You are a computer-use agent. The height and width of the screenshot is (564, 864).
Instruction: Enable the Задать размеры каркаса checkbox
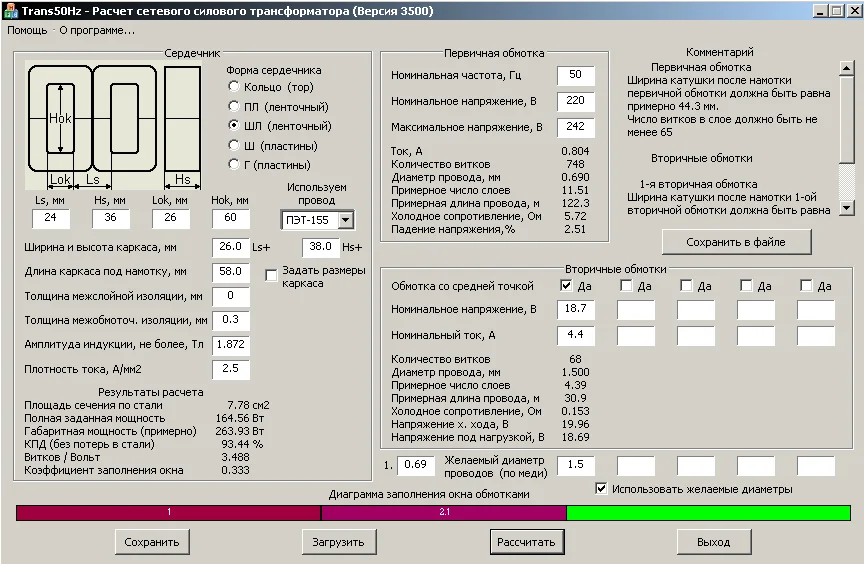point(271,275)
